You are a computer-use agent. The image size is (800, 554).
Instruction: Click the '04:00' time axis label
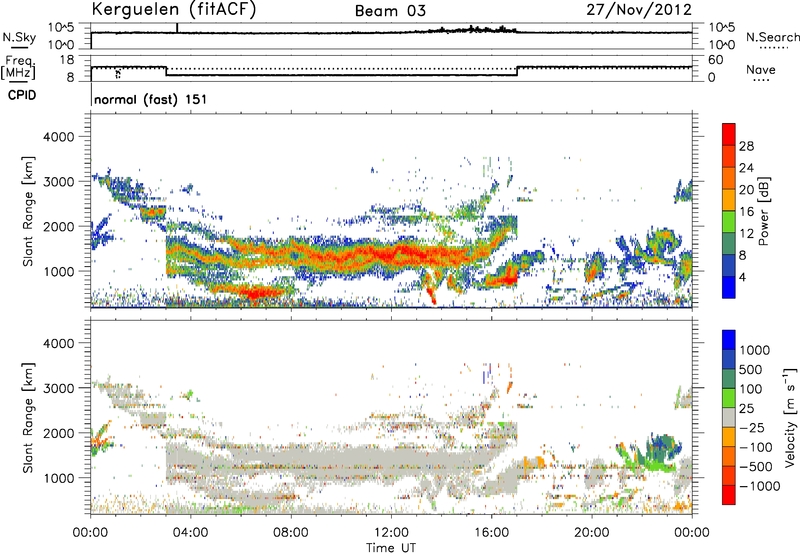190,533
